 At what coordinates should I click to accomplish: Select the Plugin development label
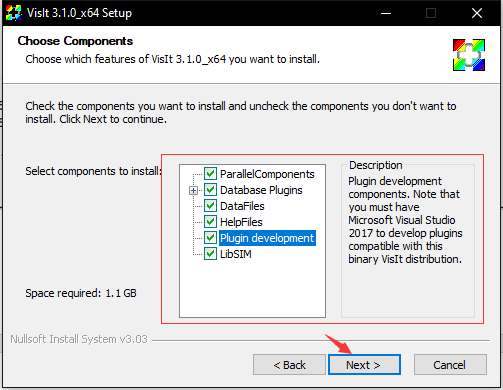click(x=267, y=238)
